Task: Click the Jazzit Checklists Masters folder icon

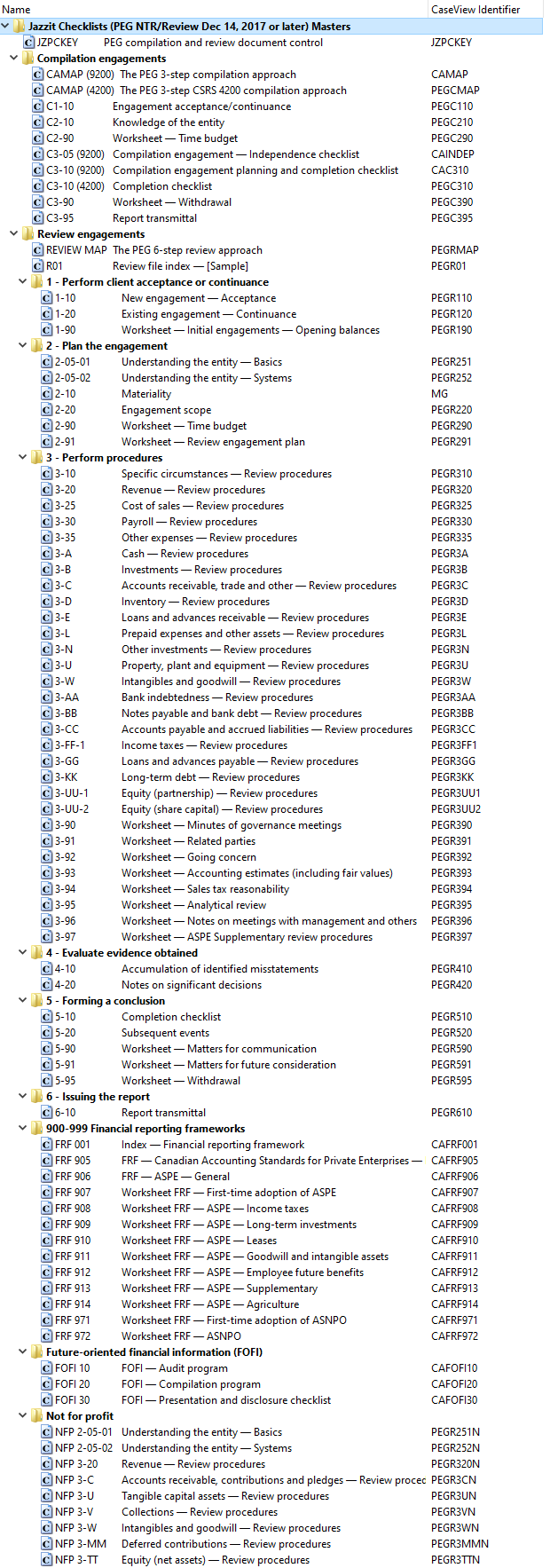Action: click(x=20, y=27)
